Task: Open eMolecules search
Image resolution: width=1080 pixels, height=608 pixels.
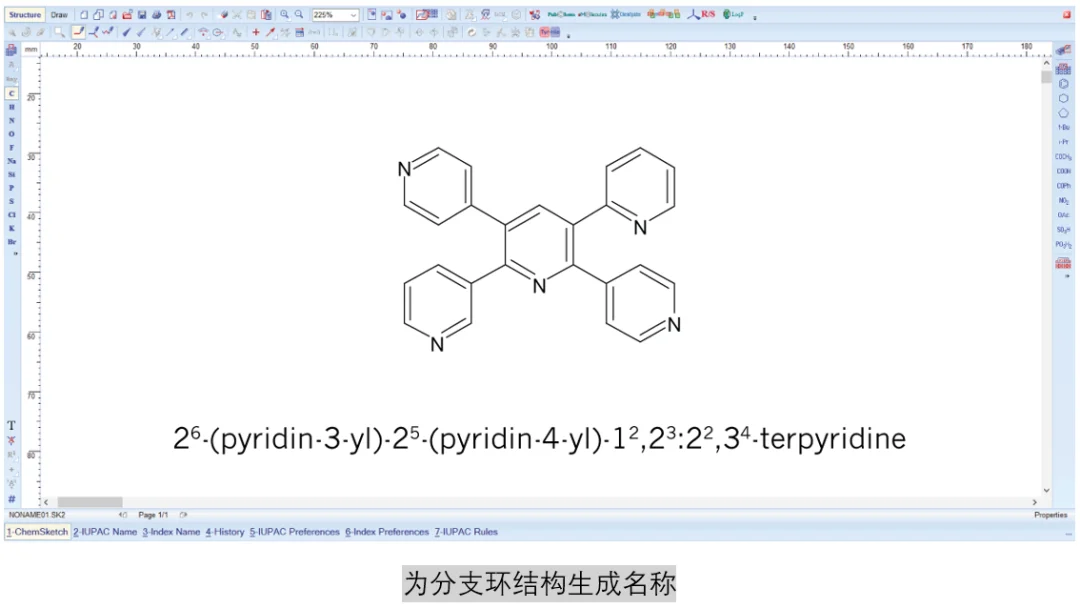Action: (592, 14)
